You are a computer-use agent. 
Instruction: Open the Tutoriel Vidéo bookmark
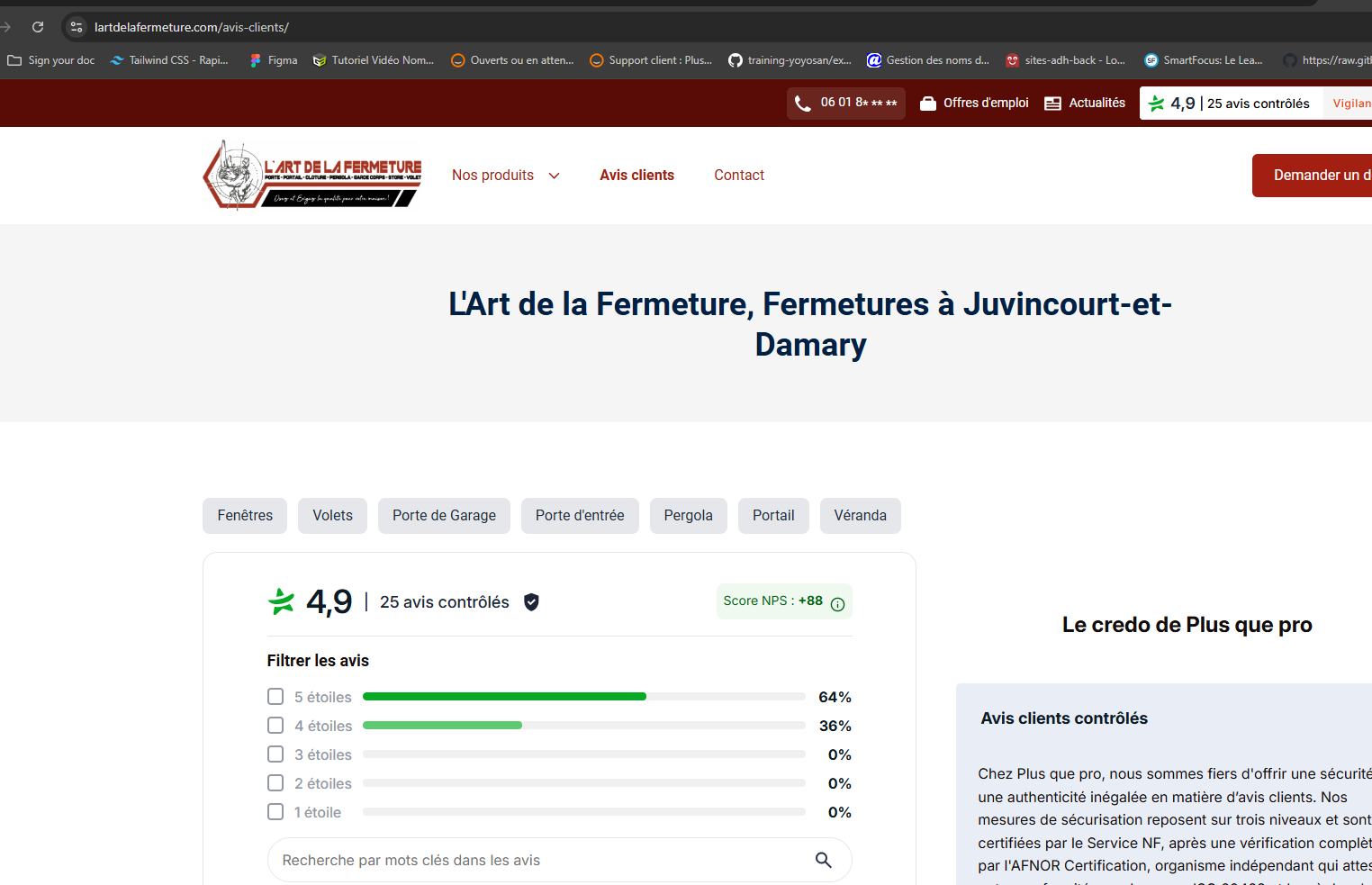(x=373, y=60)
